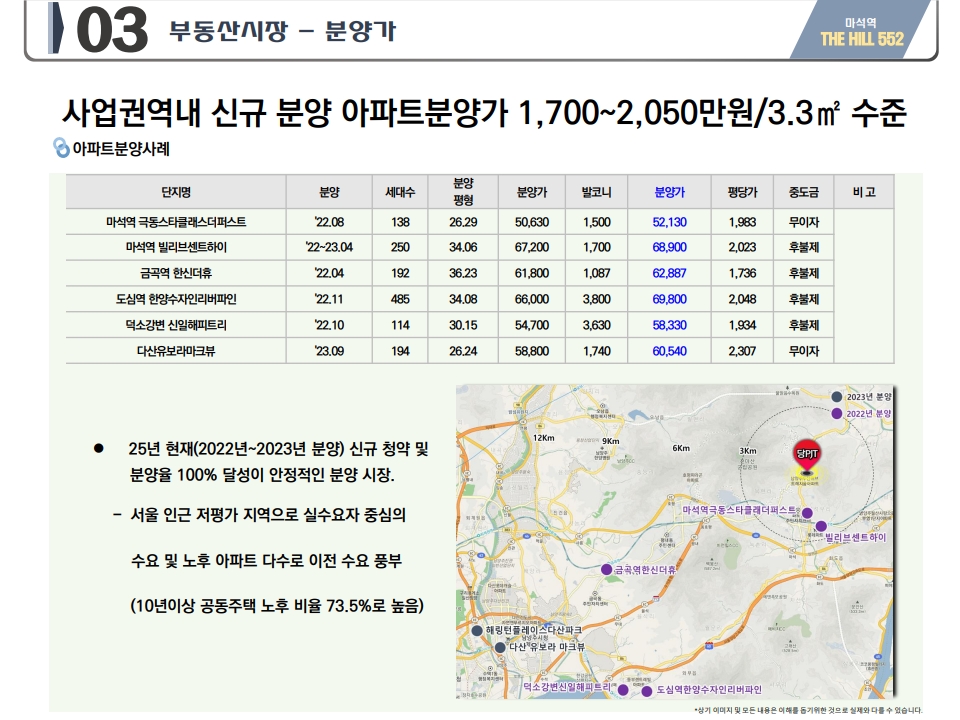This screenshot has width=960, height=720.
Task: Click the dark marker for 다산 유보라 마크뷰
Action: (x=500, y=647)
